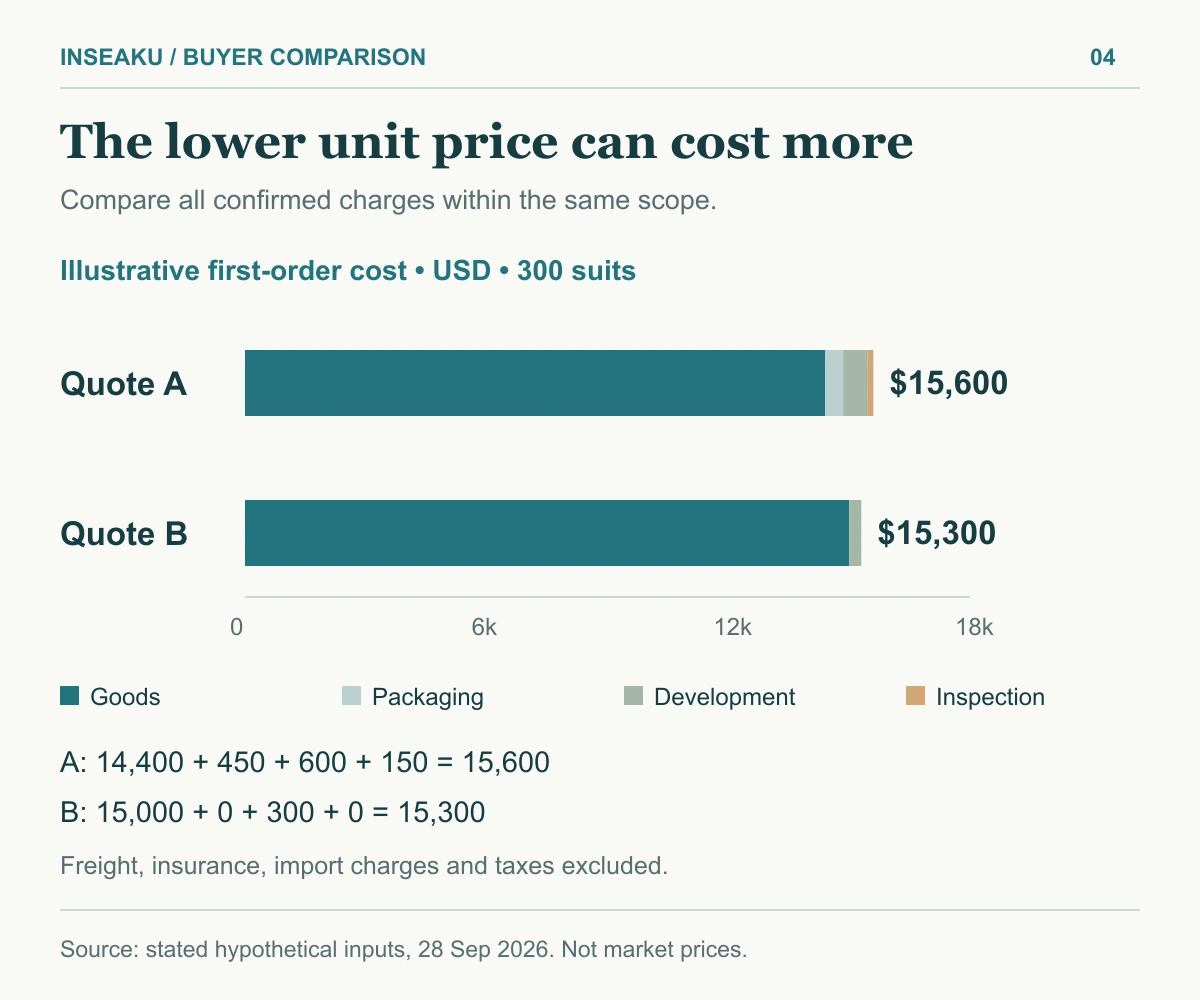This screenshot has height=1000, width=1200.
Task: Select the Quote B goods bar segment
Action: [x=547, y=533]
